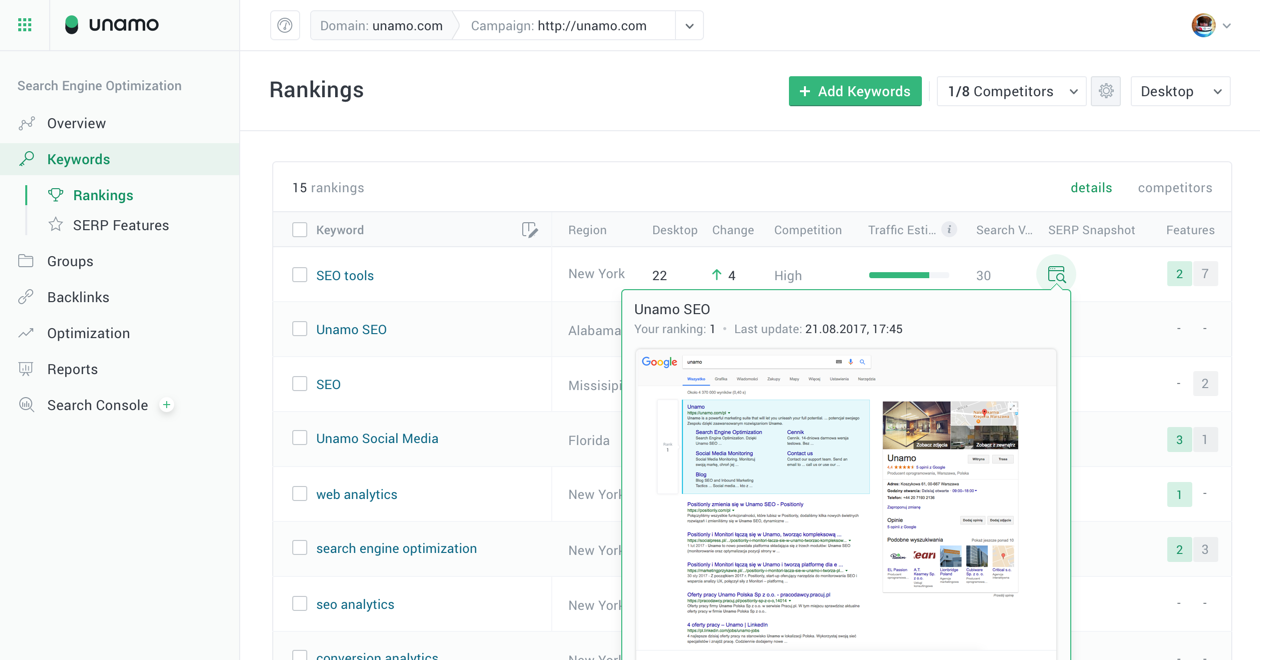Sort by the Competition column header

pyautogui.click(x=808, y=230)
